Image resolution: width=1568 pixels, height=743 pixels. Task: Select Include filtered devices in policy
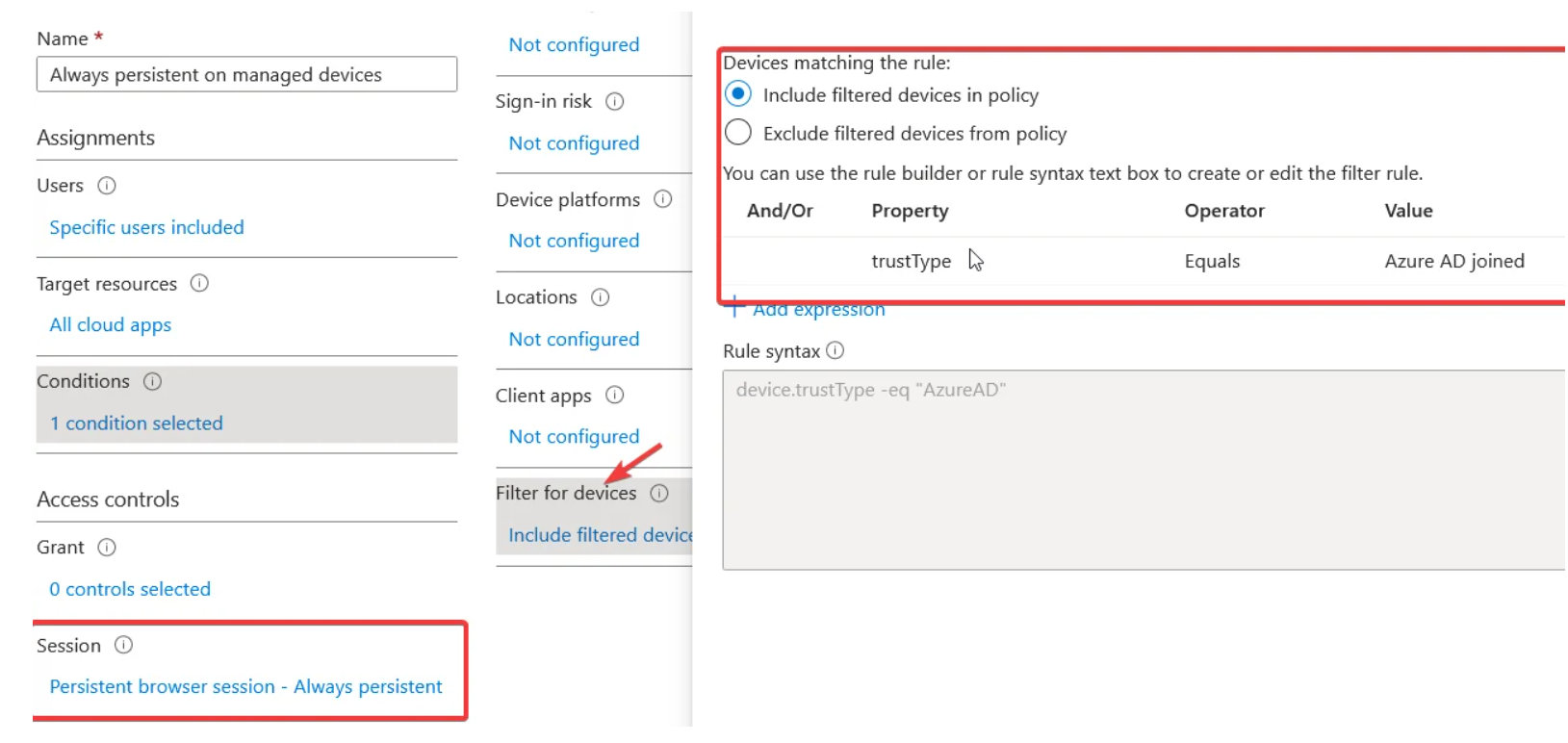737,93
